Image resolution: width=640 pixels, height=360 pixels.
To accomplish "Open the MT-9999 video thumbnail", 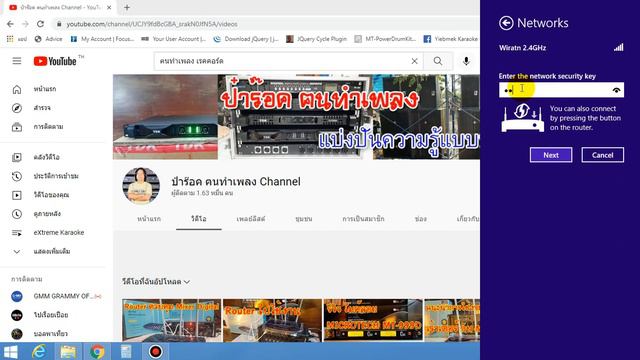I will (373, 320).
